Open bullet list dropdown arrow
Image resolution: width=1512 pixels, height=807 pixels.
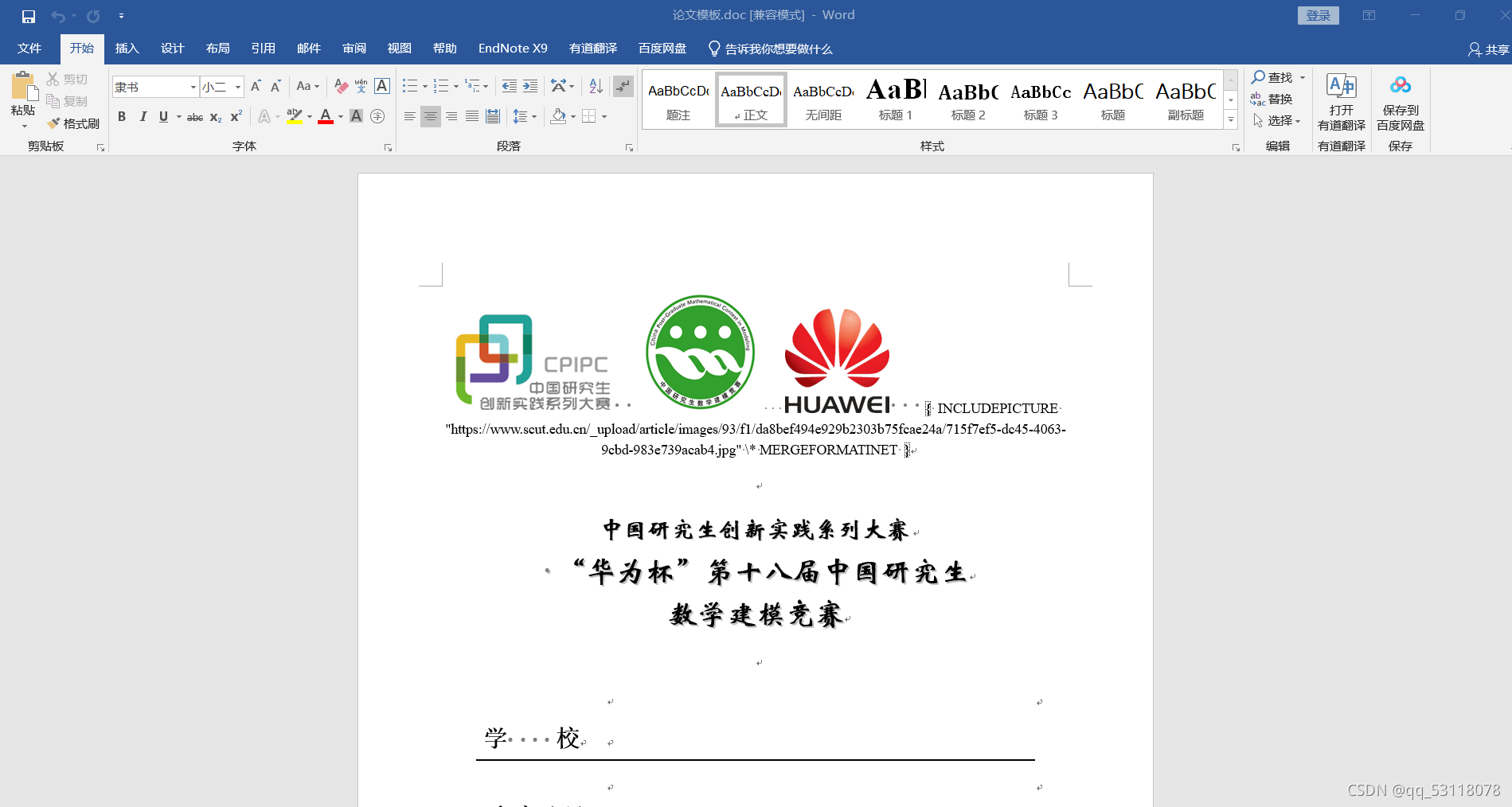tap(425, 87)
